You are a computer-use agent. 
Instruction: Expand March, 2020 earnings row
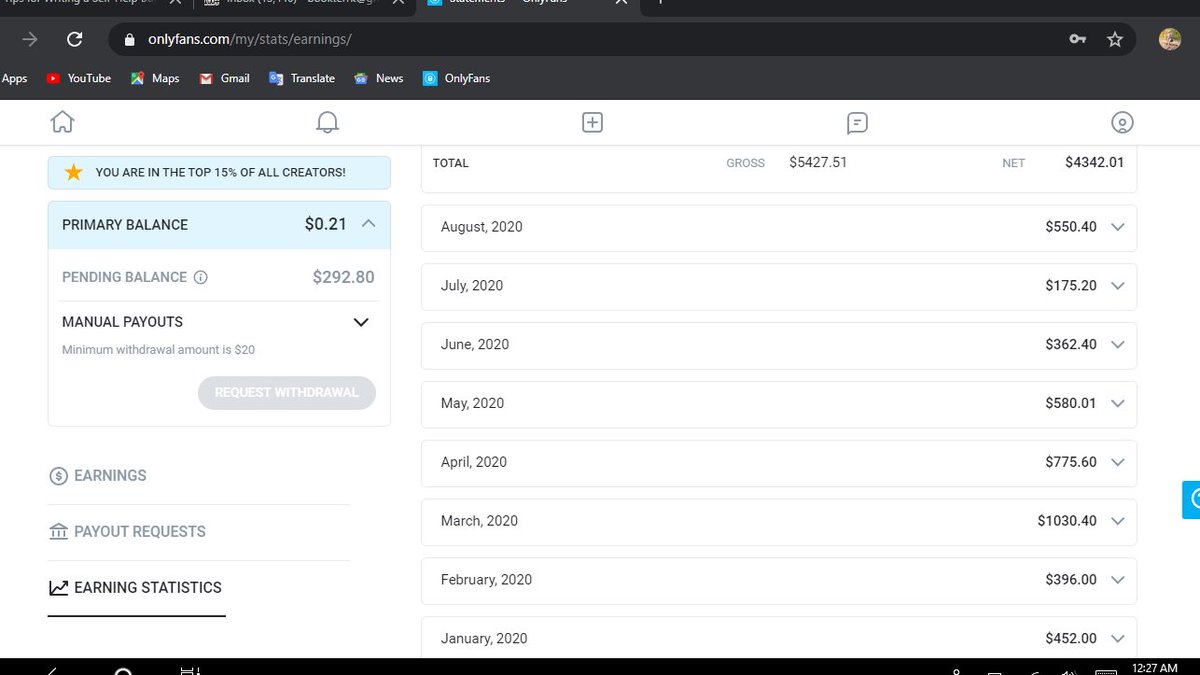[779, 521]
